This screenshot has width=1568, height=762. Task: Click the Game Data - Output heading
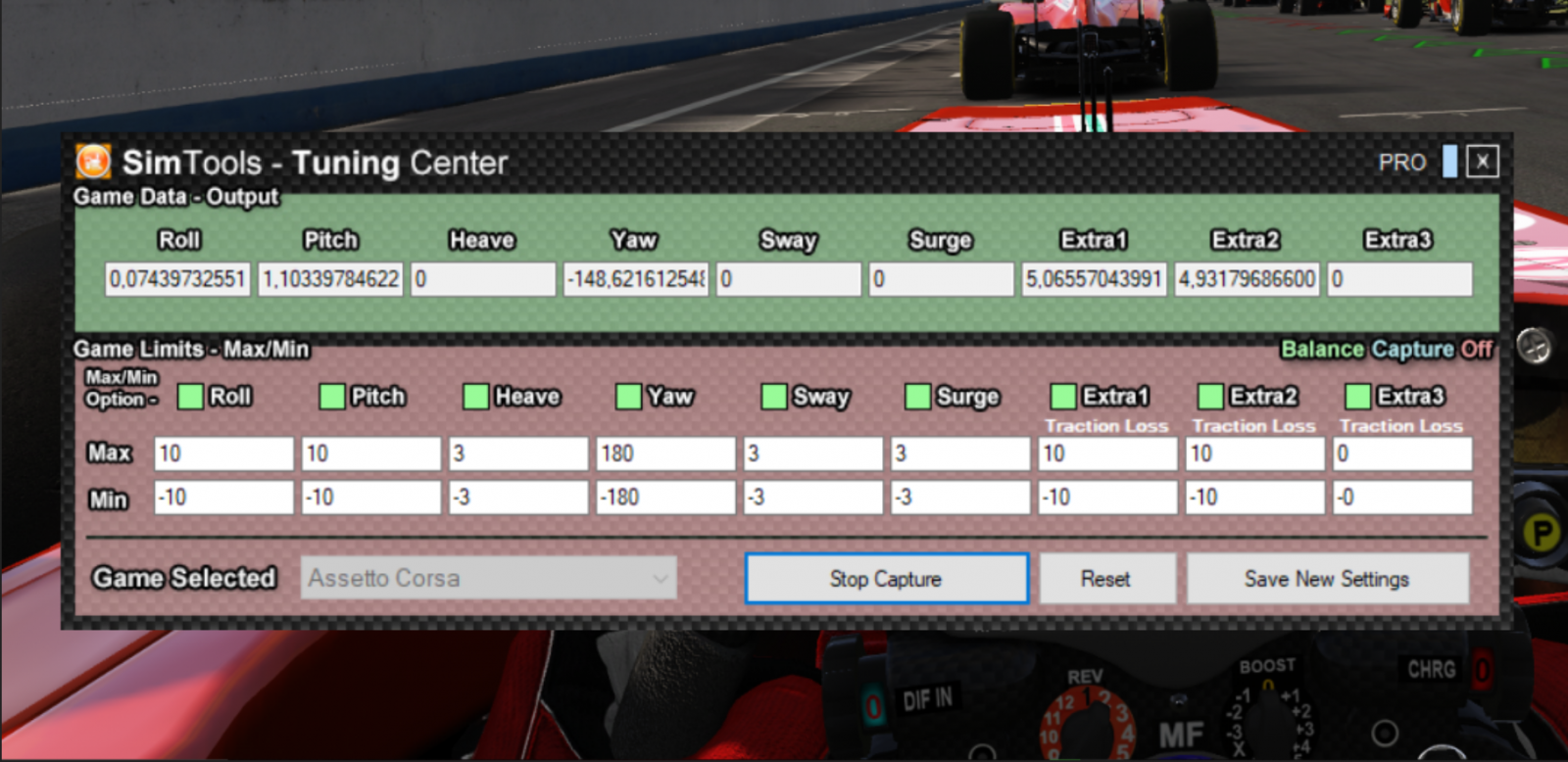pos(176,197)
